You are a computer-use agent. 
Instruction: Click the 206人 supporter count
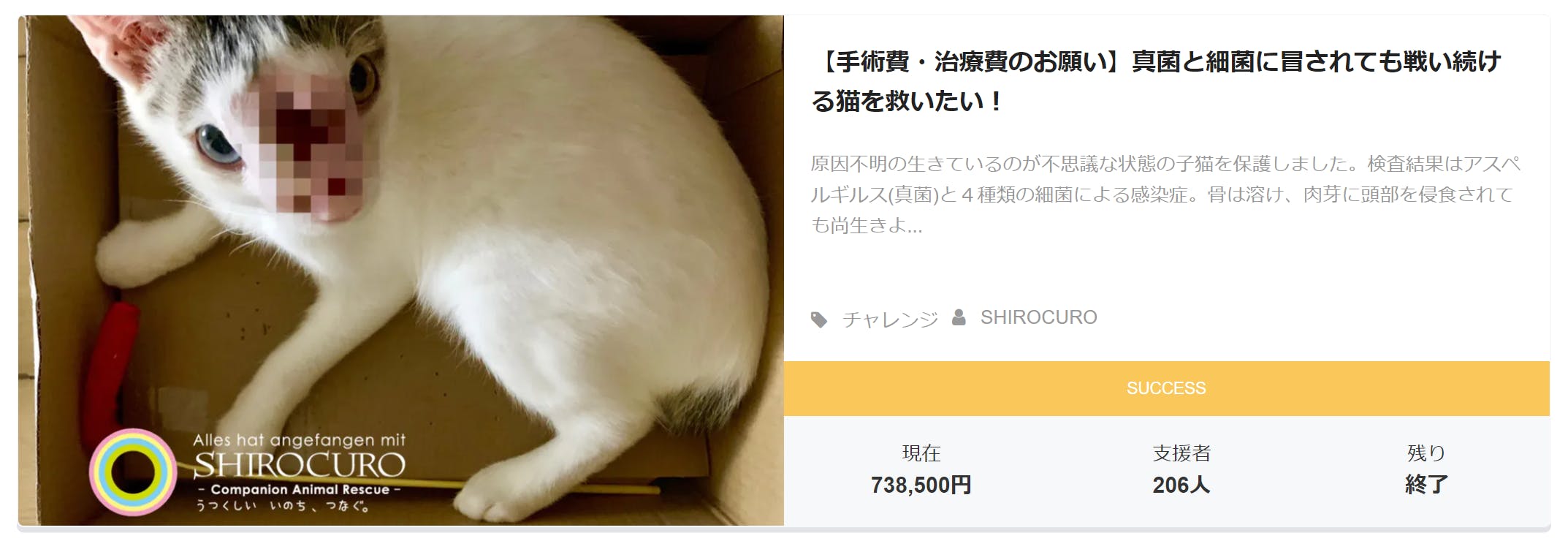click(1181, 485)
